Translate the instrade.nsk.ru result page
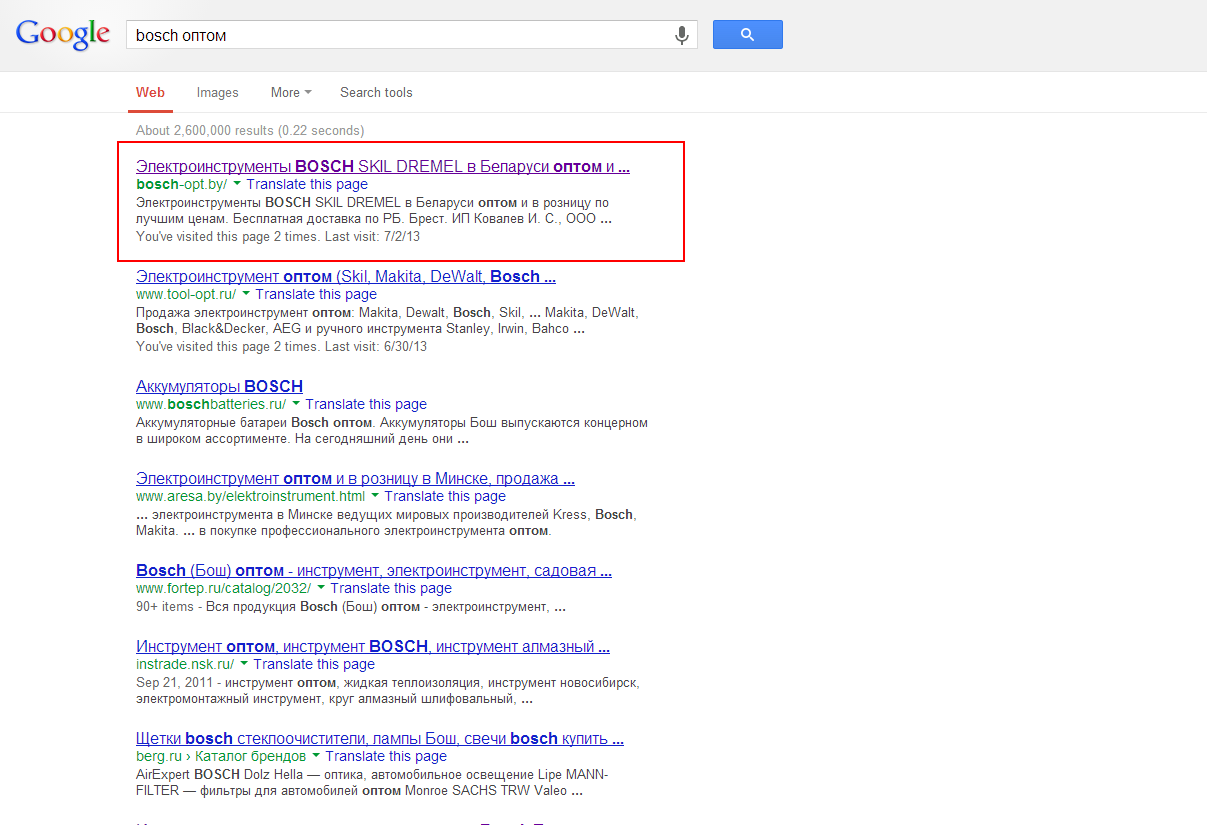Image resolution: width=1207 pixels, height=825 pixels. [314, 664]
